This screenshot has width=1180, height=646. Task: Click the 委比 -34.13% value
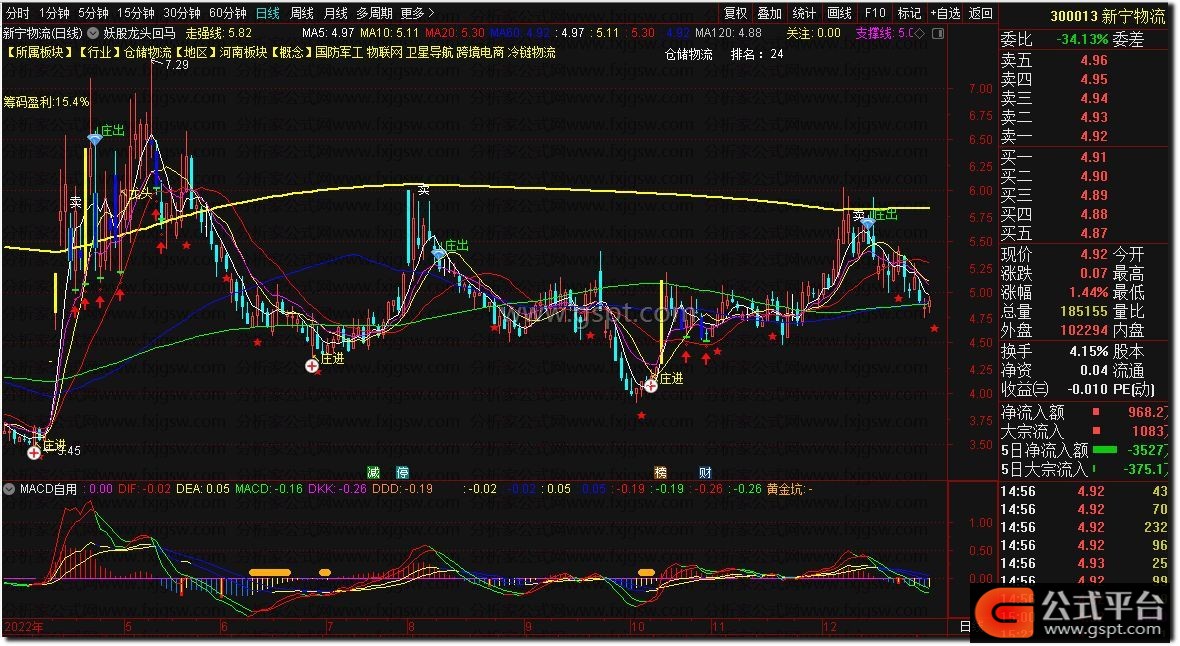1082,39
